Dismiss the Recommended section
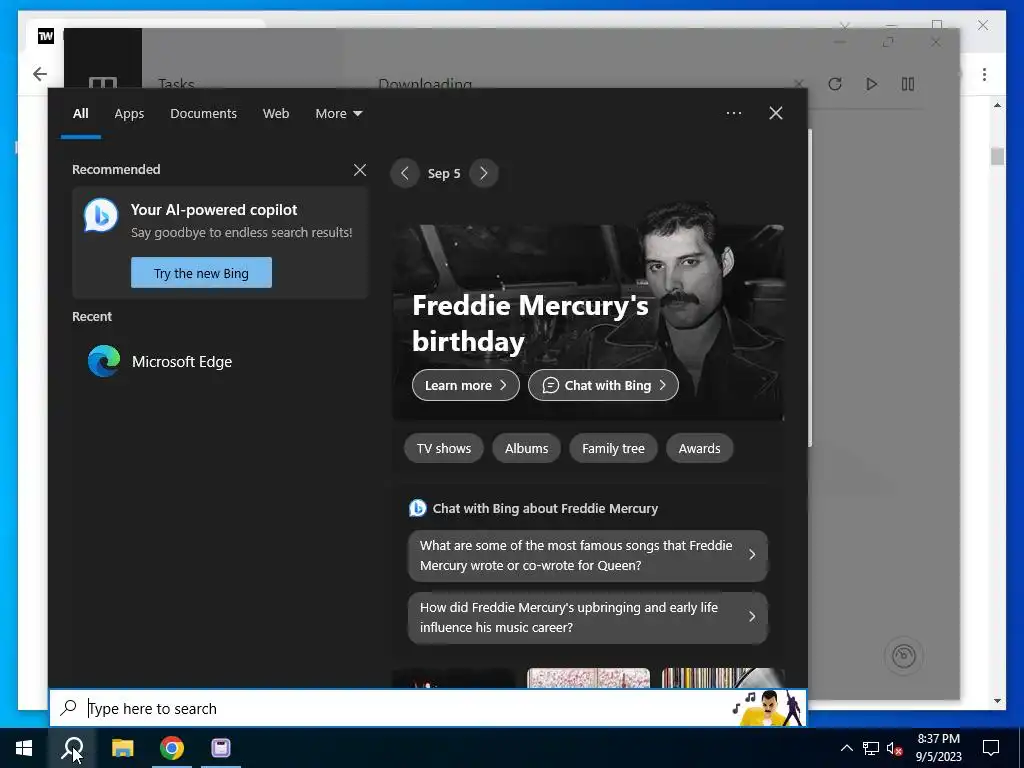 pyautogui.click(x=360, y=170)
